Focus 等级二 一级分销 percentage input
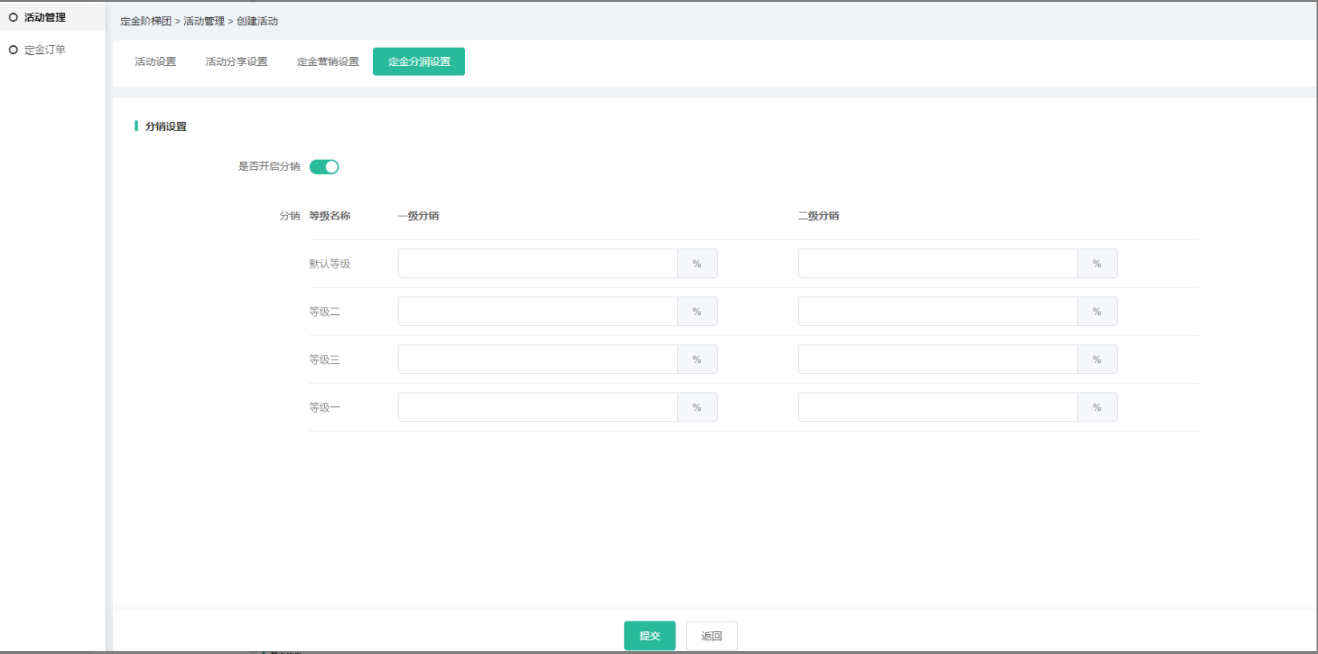 [538, 312]
